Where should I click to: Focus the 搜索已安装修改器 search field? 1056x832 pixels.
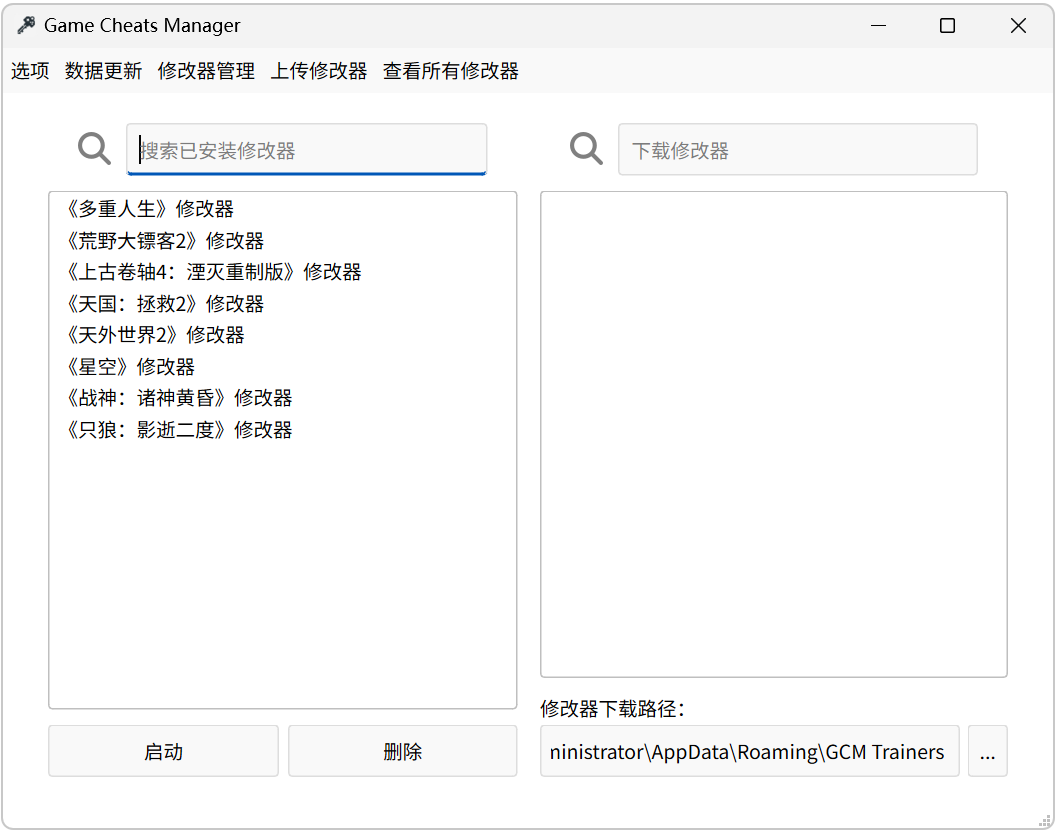pyautogui.click(x=306, y=150)
